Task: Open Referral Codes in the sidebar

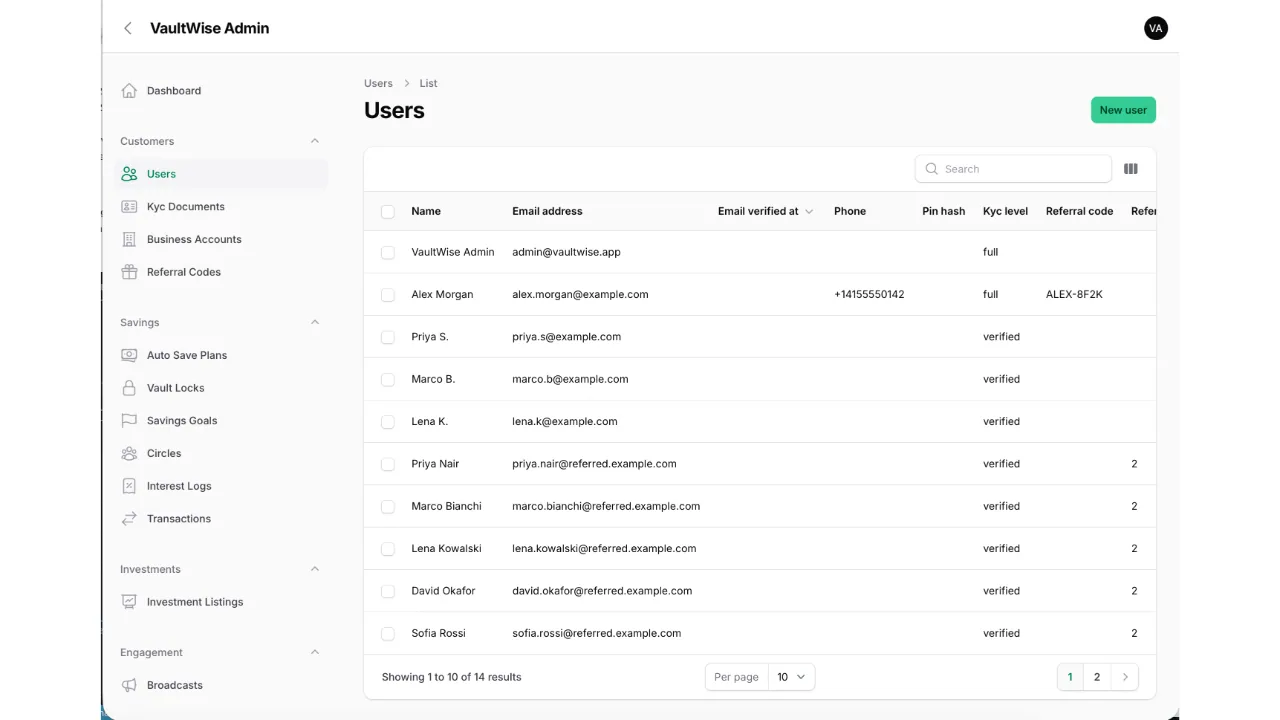Action: pyautogui.click(x=221, y=272)
